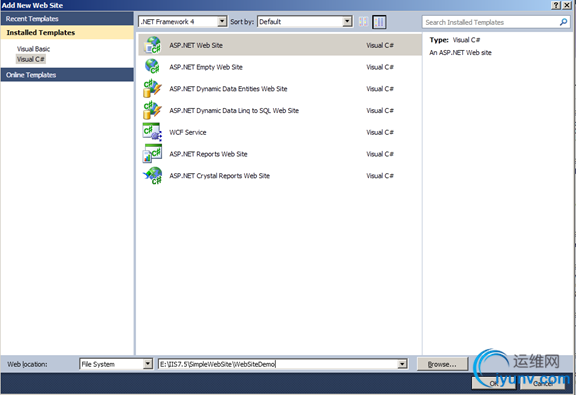The image size is (576, 395).
Task: Open the Online Templates section
Action: (67, 75)
